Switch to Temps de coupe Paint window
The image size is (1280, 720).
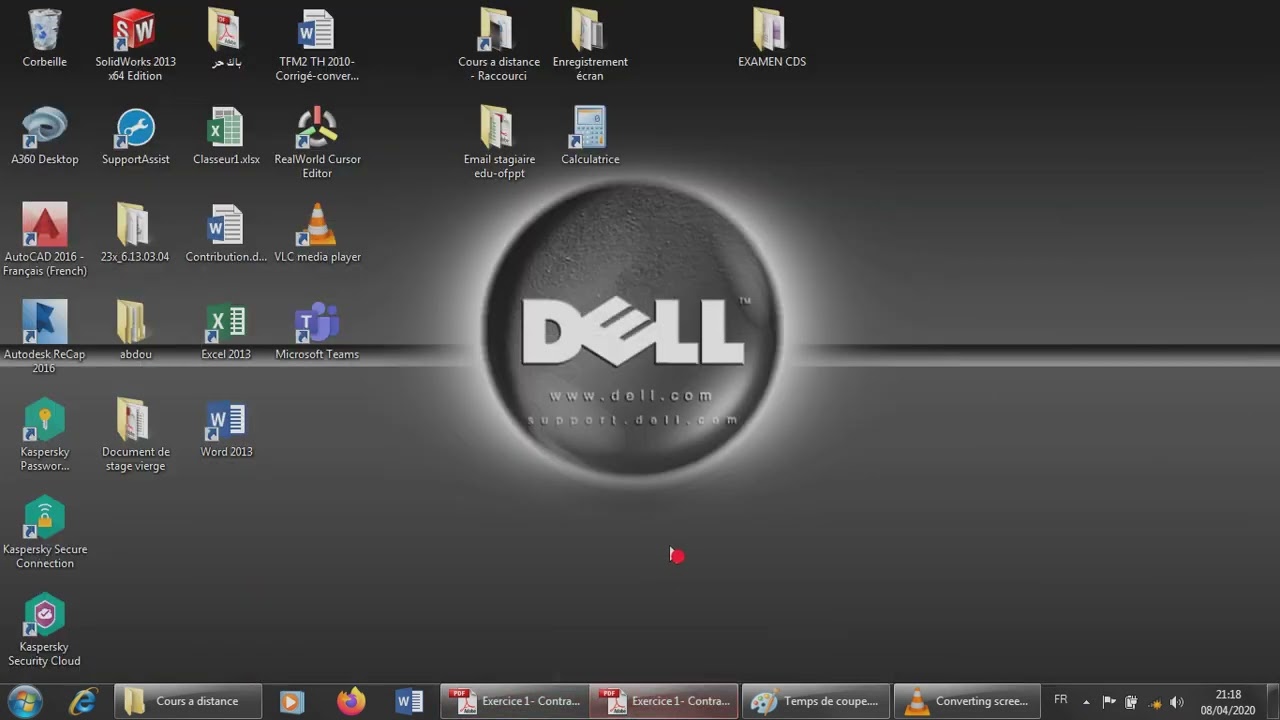pos(815,701)
